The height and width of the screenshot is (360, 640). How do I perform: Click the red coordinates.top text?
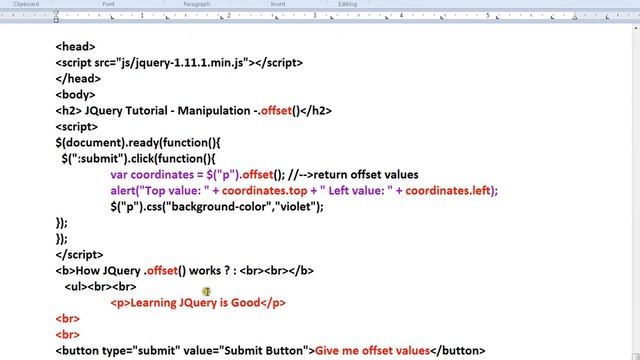click(264, 191)
